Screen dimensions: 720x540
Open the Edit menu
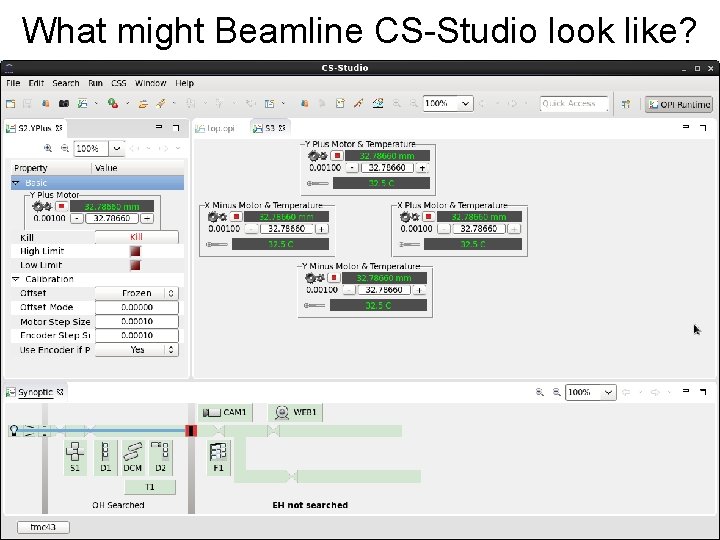pos(36,83)
